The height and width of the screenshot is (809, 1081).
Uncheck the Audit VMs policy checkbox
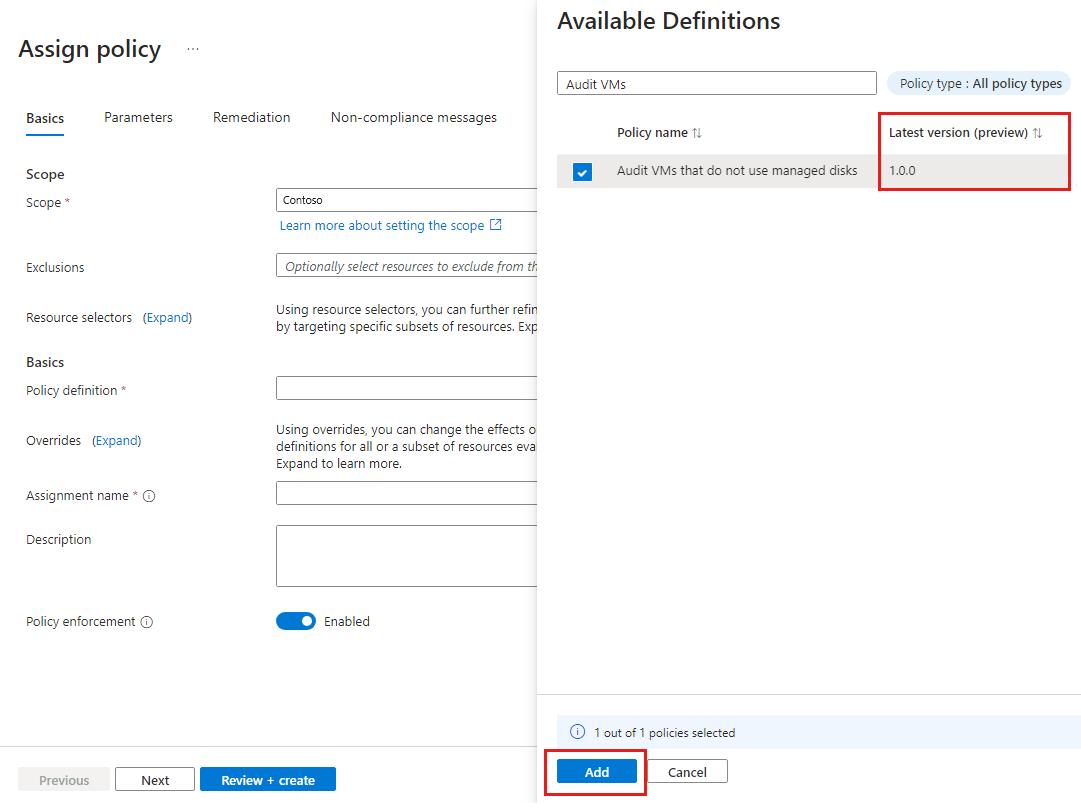(x=582, y=172)
